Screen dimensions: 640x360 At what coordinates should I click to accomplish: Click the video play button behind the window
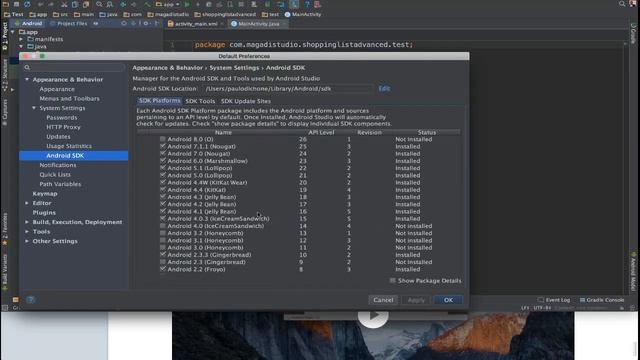(x=373, y=316)
